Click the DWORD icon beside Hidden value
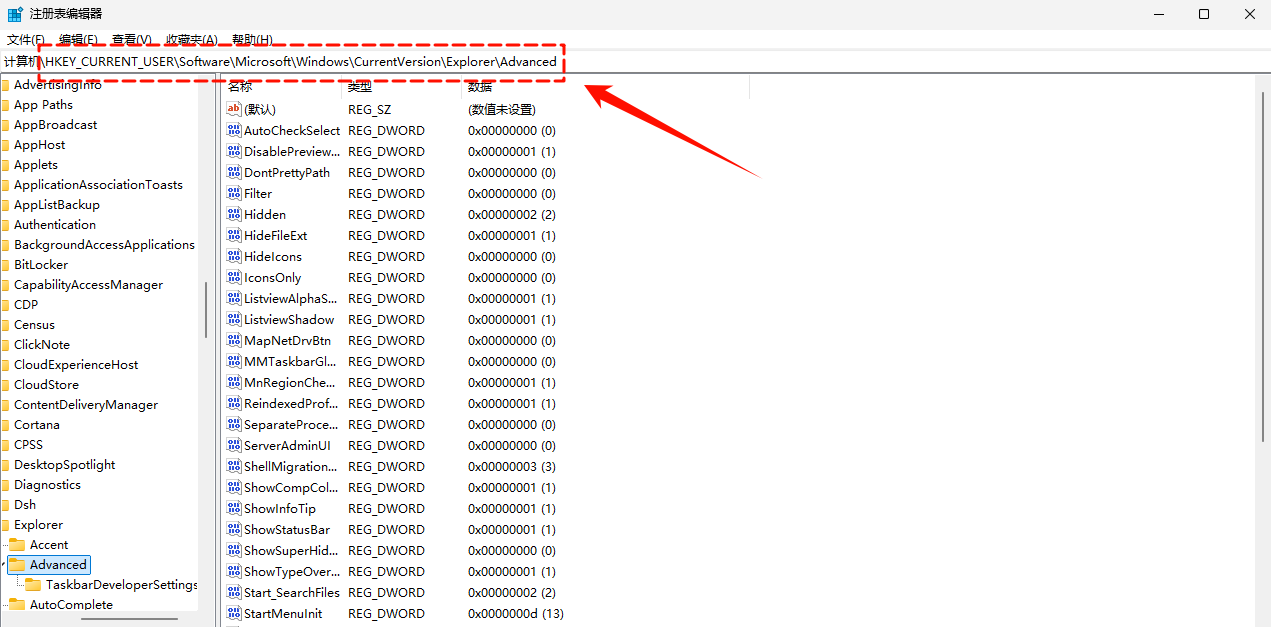Image resolution: width=1271 pixels, height=627 pixels. point(234,215)
